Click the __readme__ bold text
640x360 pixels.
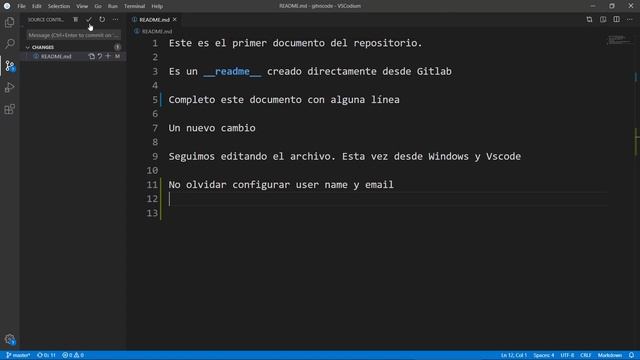(232, 71)
